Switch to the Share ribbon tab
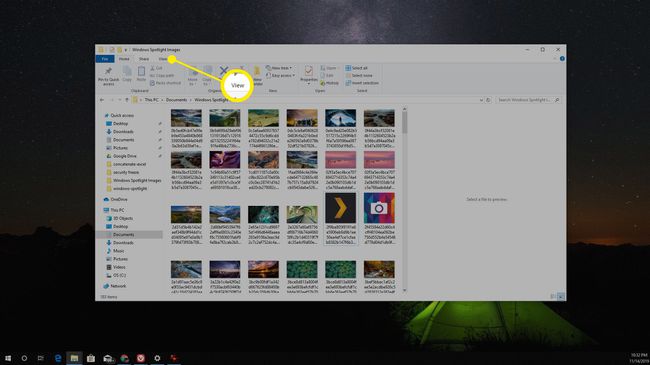Image resolution: width=650 pixels, height=365 pixels. pos(143,59)
